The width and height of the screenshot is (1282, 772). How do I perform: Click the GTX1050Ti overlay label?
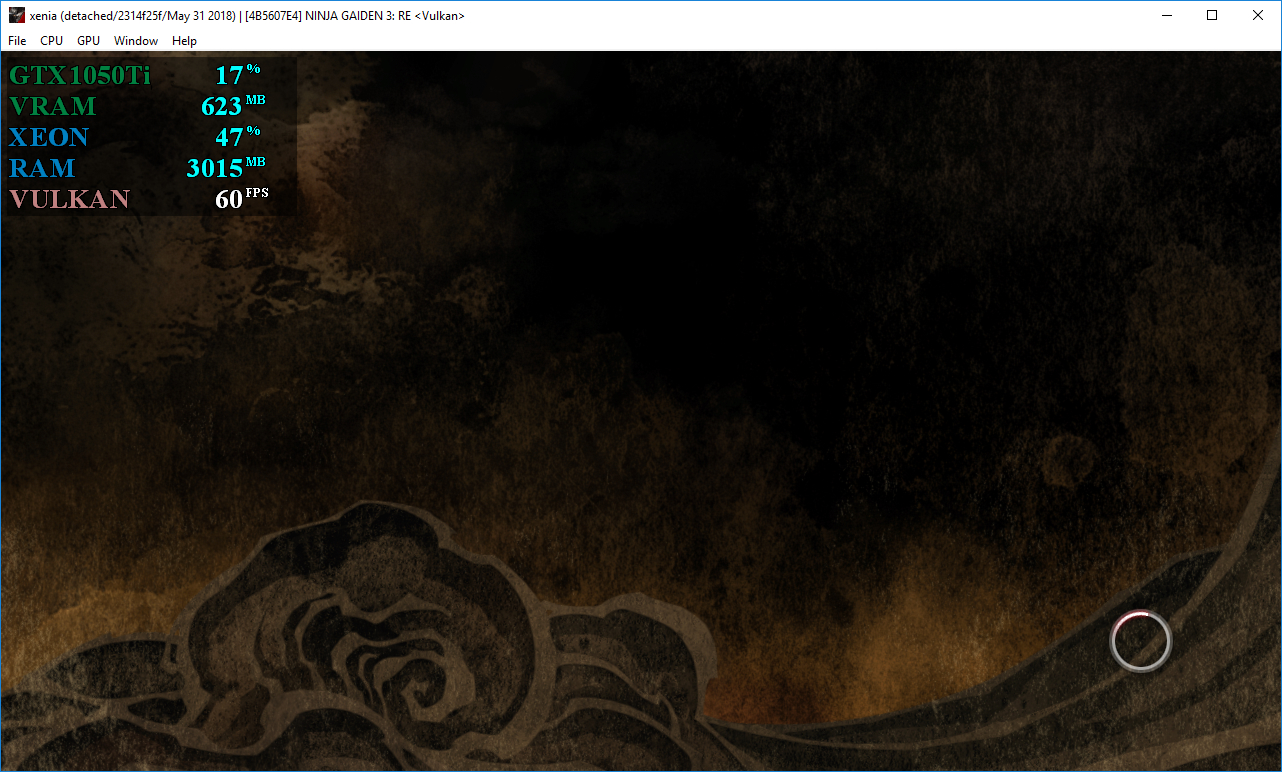[x=80, y=75]
